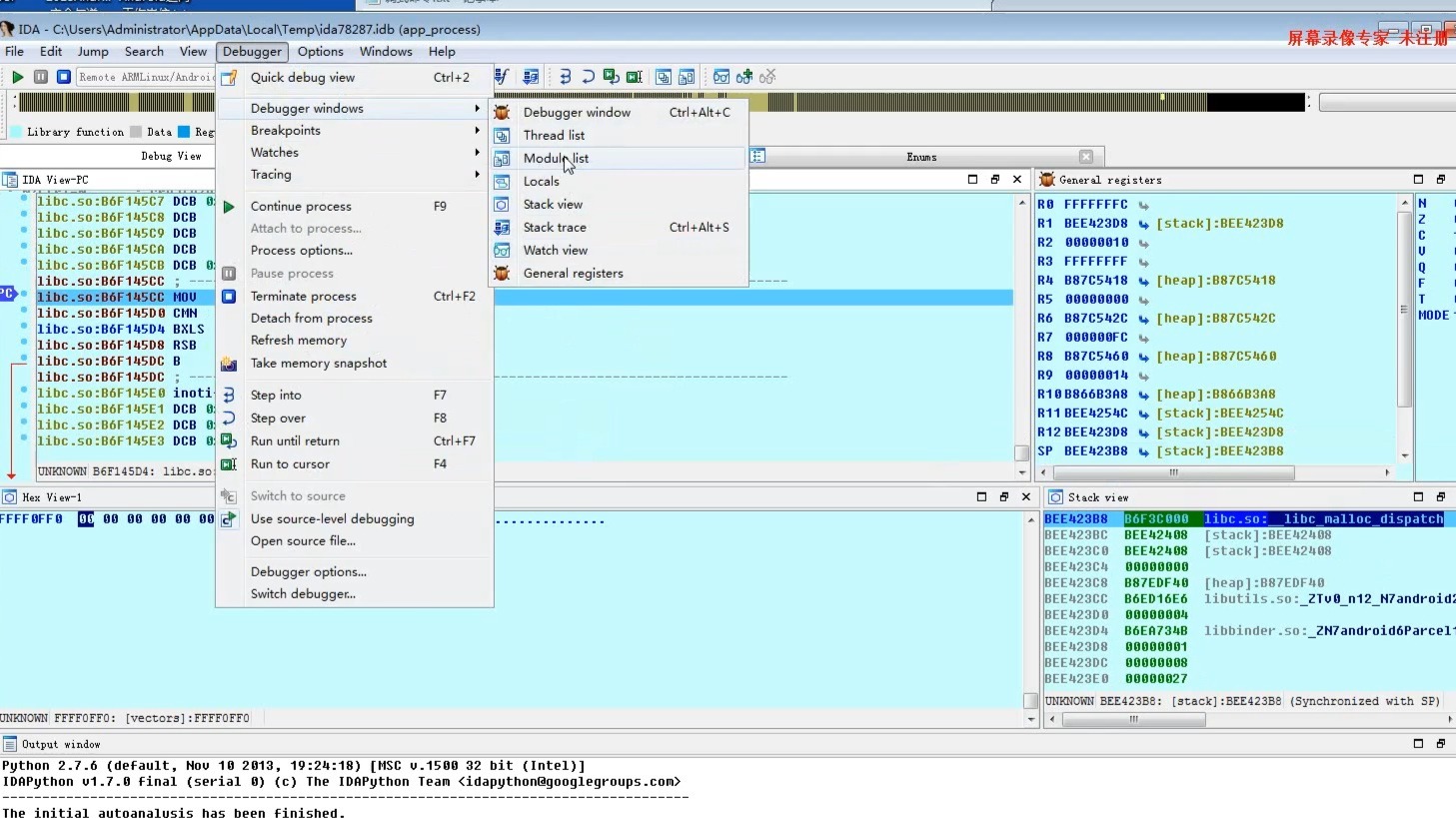
Task: Click the Run to cursor toolbar icon
Action: [x=634, y=77]
